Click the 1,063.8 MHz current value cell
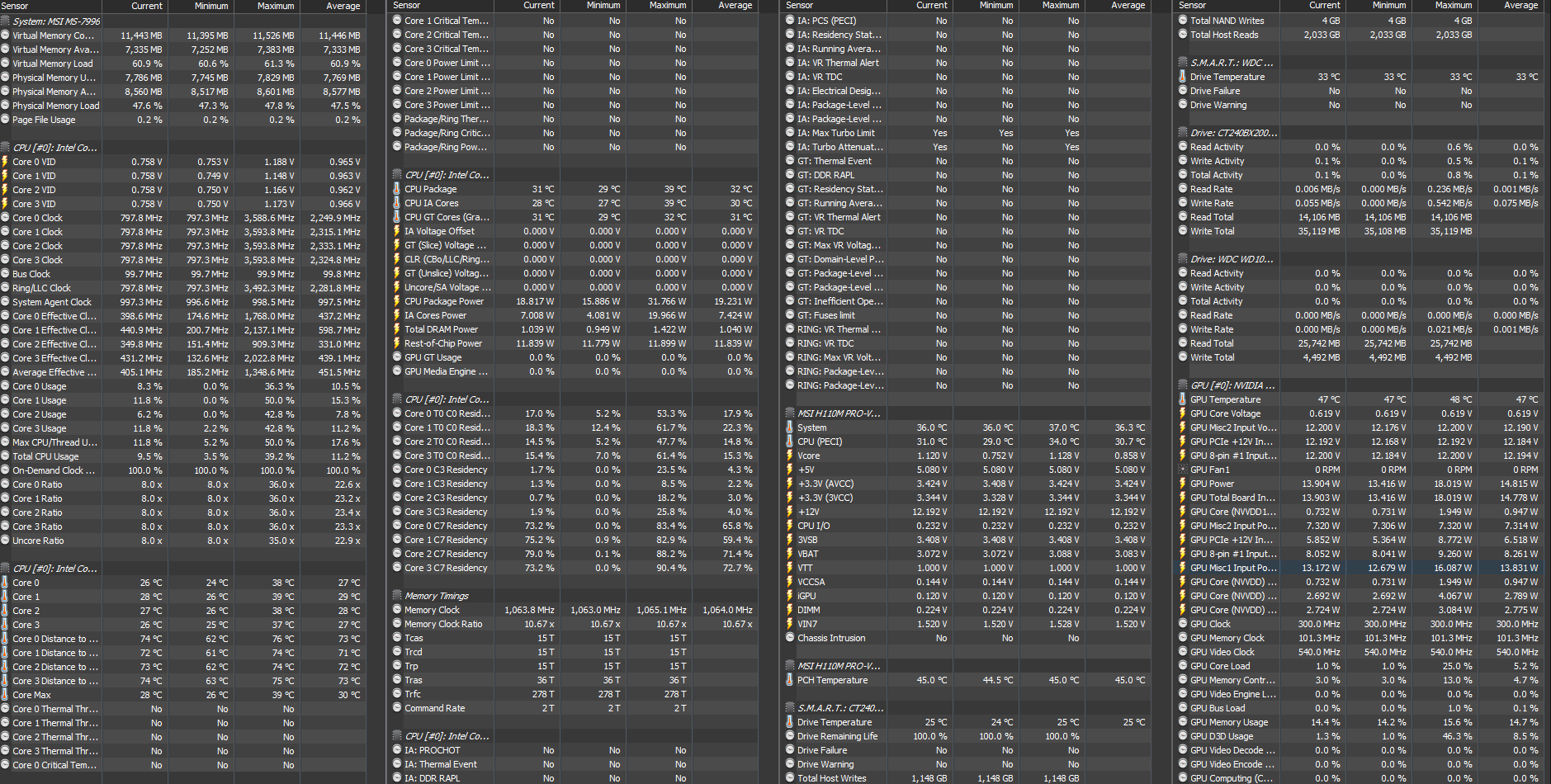 pos(527,610)
